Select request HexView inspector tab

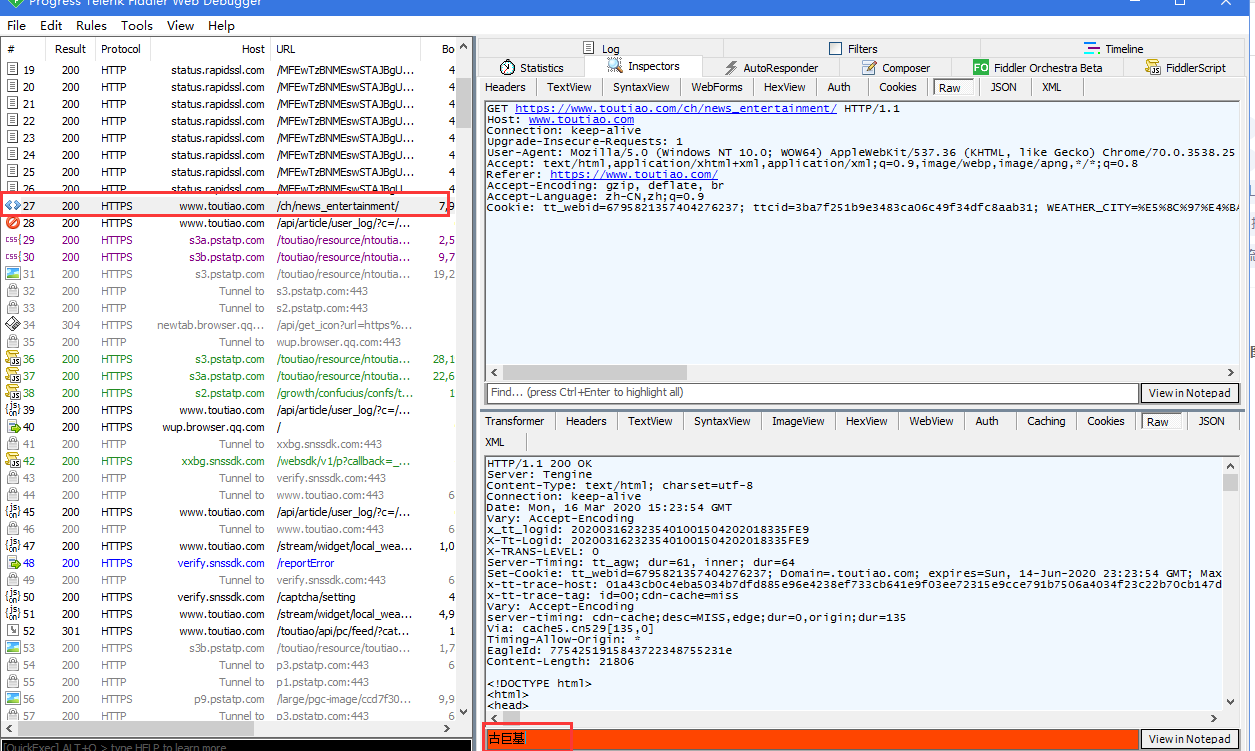[785, 87]
